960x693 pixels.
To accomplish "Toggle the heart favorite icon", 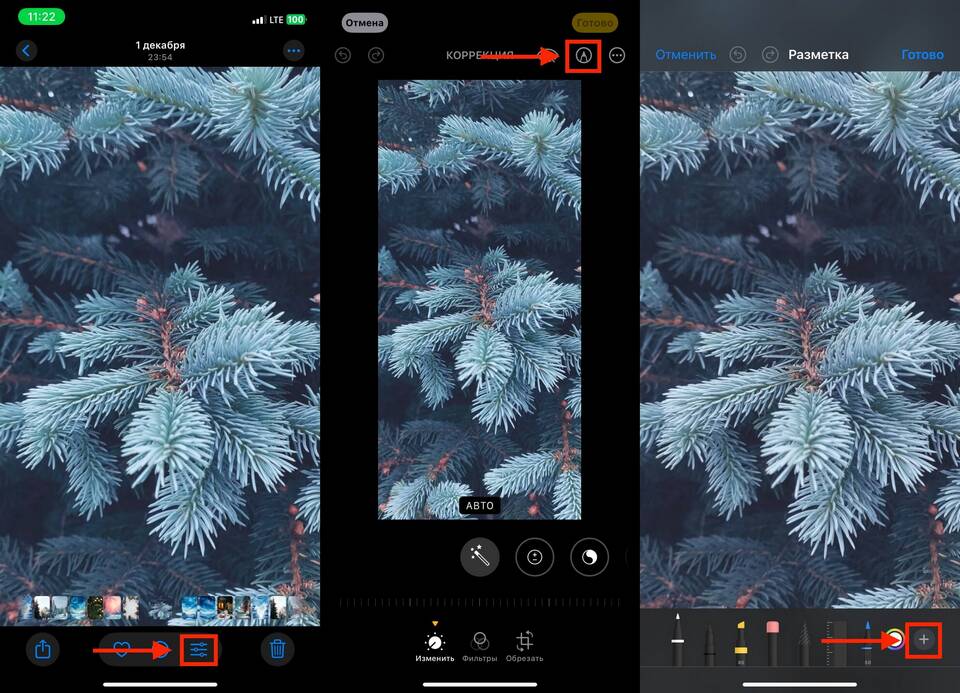I will click(x=121, y=650).
